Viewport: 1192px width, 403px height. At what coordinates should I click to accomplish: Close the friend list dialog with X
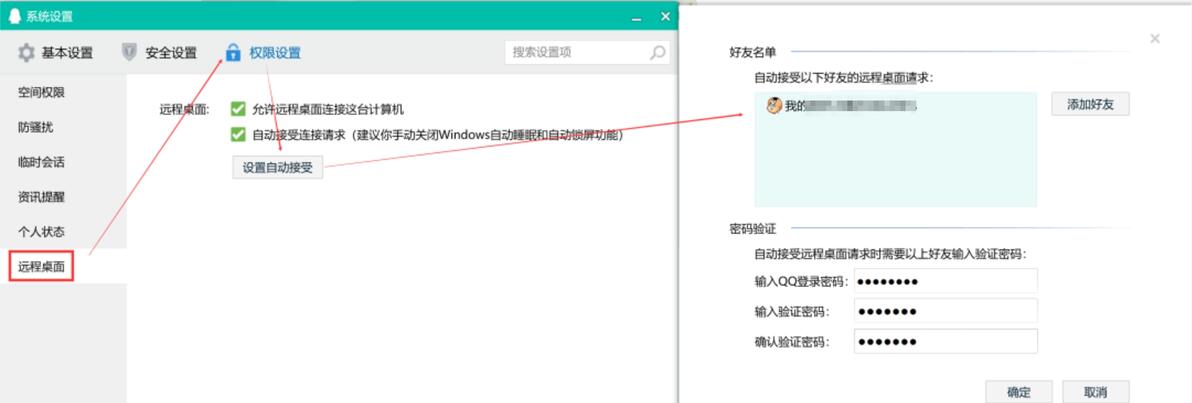pyautogui.click(x=1155, y=39)
